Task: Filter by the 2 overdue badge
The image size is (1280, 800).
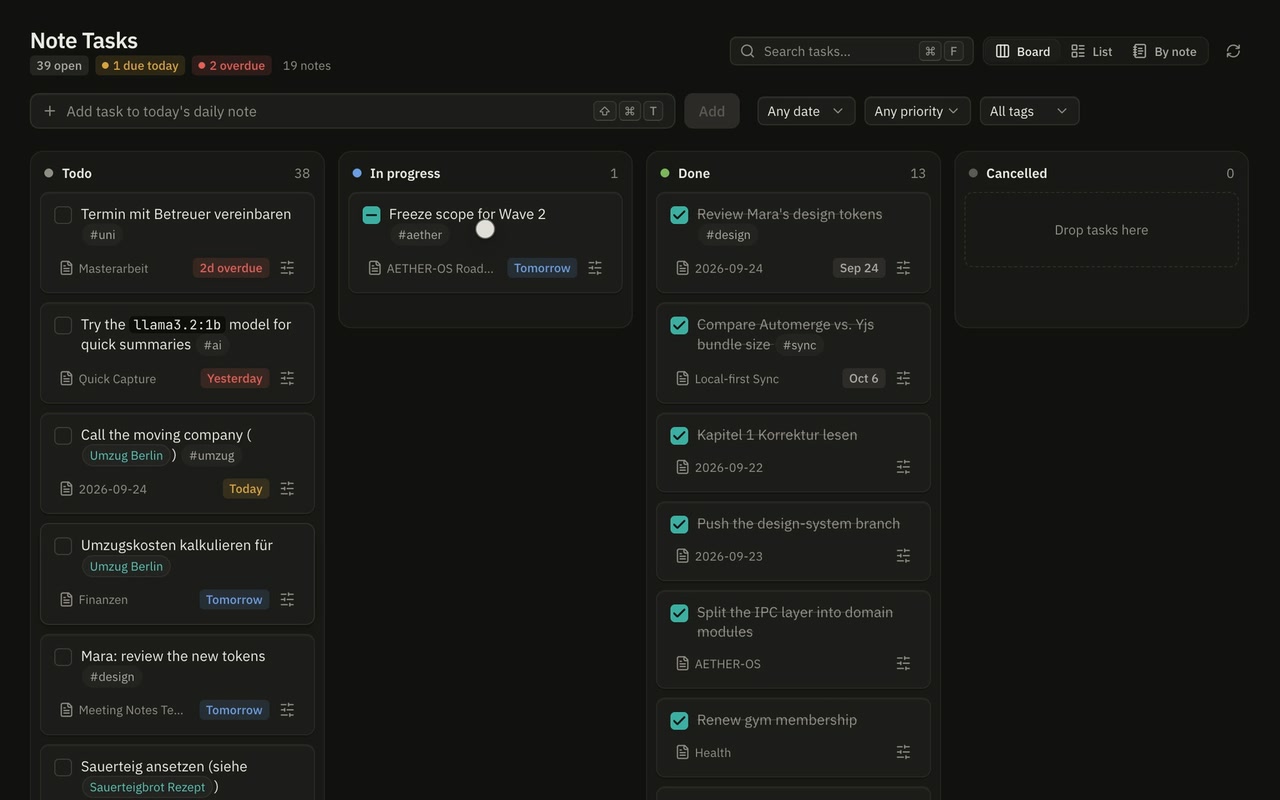Action: [231, 66]
